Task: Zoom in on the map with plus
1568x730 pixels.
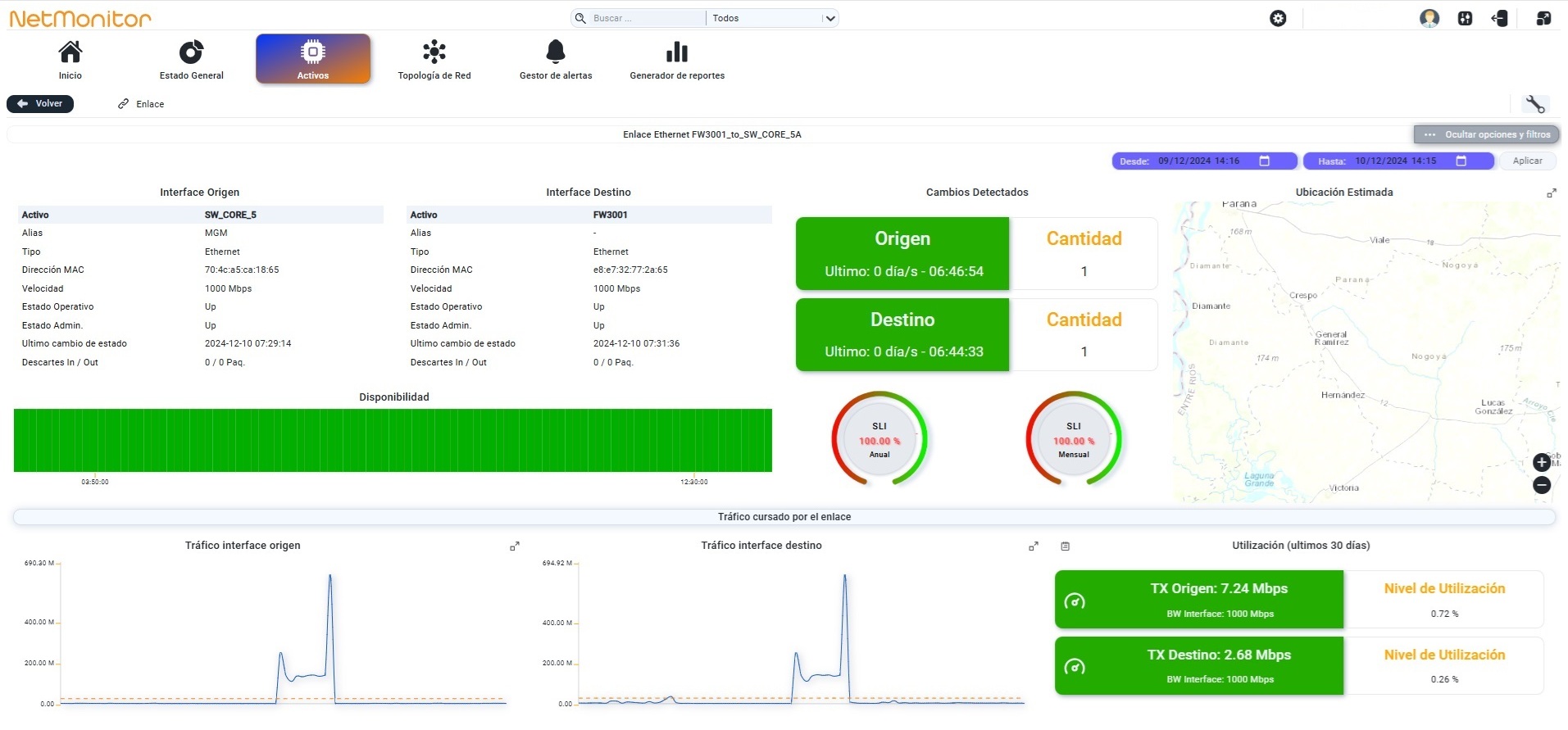Action: [x=1542, y=462]
